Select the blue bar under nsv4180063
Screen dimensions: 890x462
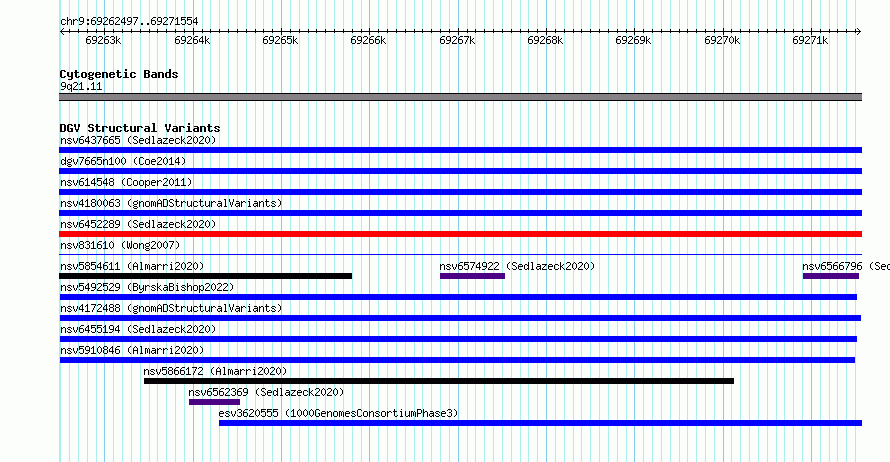click(460, 213)
